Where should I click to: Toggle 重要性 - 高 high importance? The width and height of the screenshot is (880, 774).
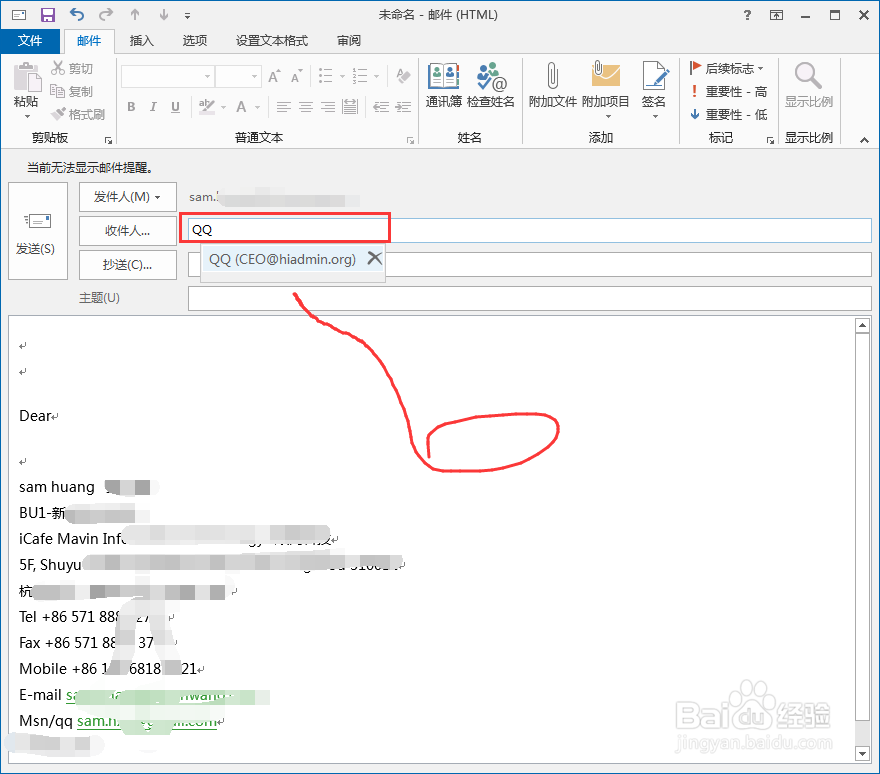[x=728, y=91]
